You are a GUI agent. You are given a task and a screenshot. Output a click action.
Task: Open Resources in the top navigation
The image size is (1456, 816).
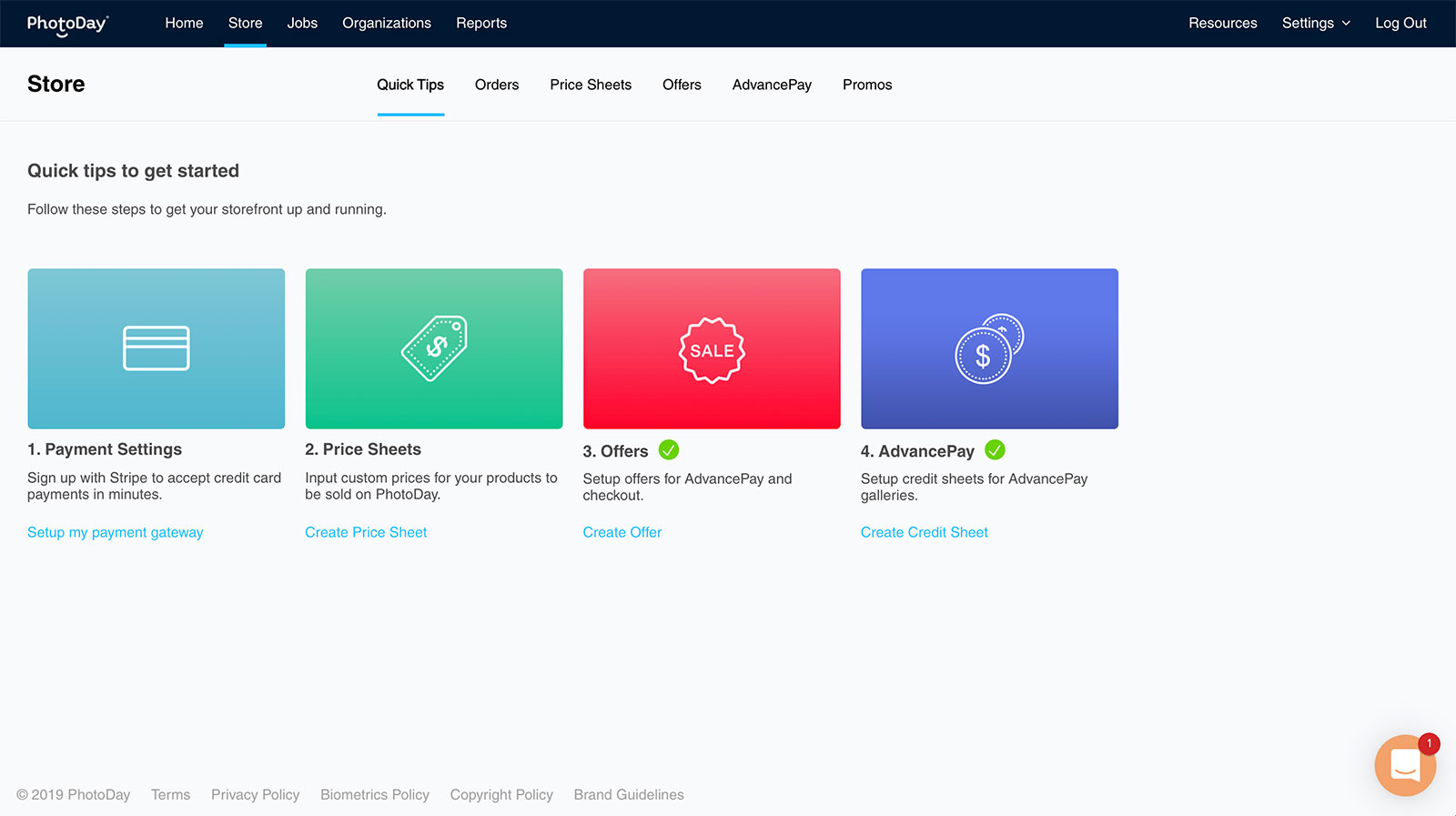click(x=1222, y=24)
